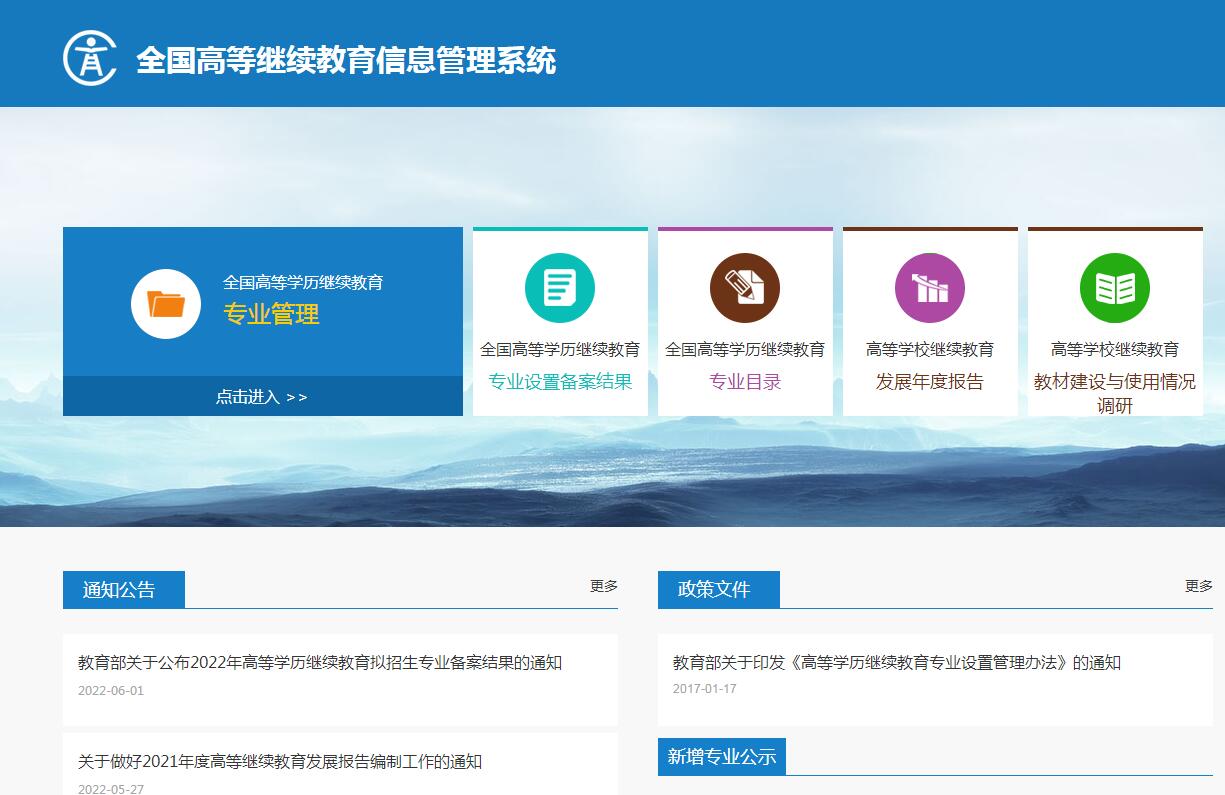The width and height of the screenshot is (1225, 795).
Task: Click the orange folder icon for 专业管理
Action: pos(166,304)
